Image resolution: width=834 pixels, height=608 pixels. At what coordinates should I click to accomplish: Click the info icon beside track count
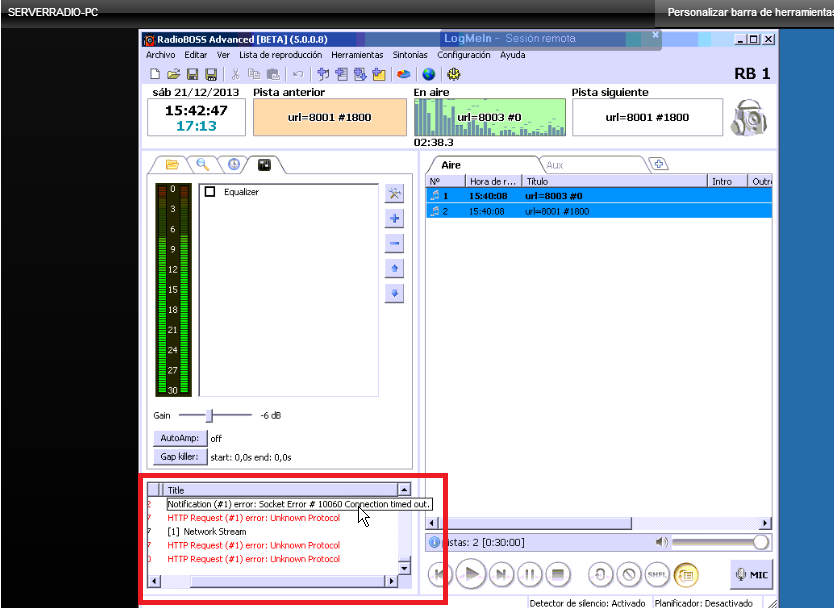click(434, 542)
